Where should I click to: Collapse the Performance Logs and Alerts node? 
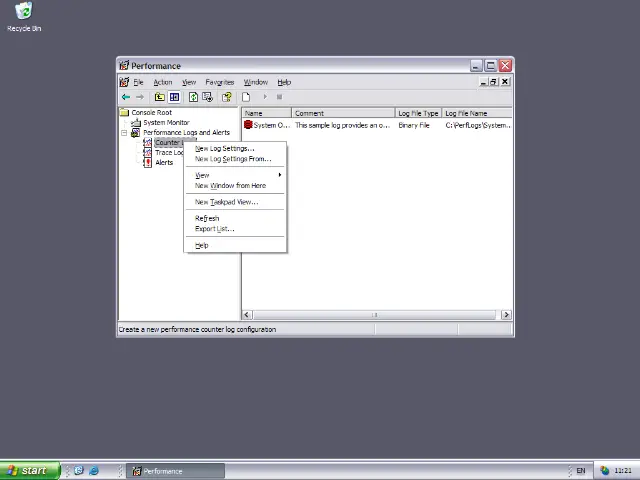point(124,132)
